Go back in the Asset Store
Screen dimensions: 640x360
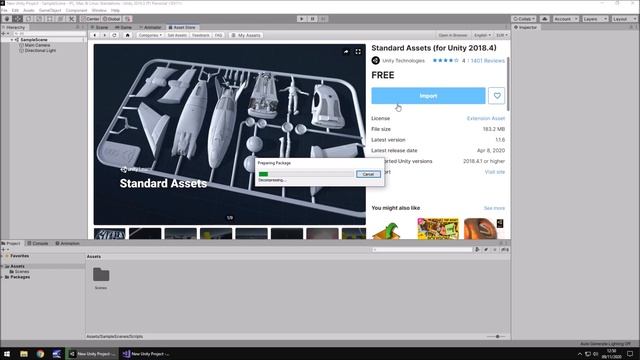pos(95,36)
